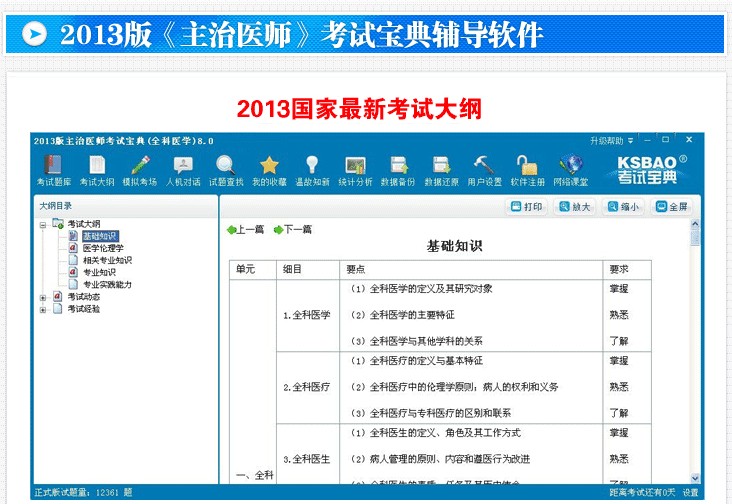Open 温故知新 review lightbulb icon
Image resolution: width=732 pixels, height=504 pixels.
[x=312, y=171]
